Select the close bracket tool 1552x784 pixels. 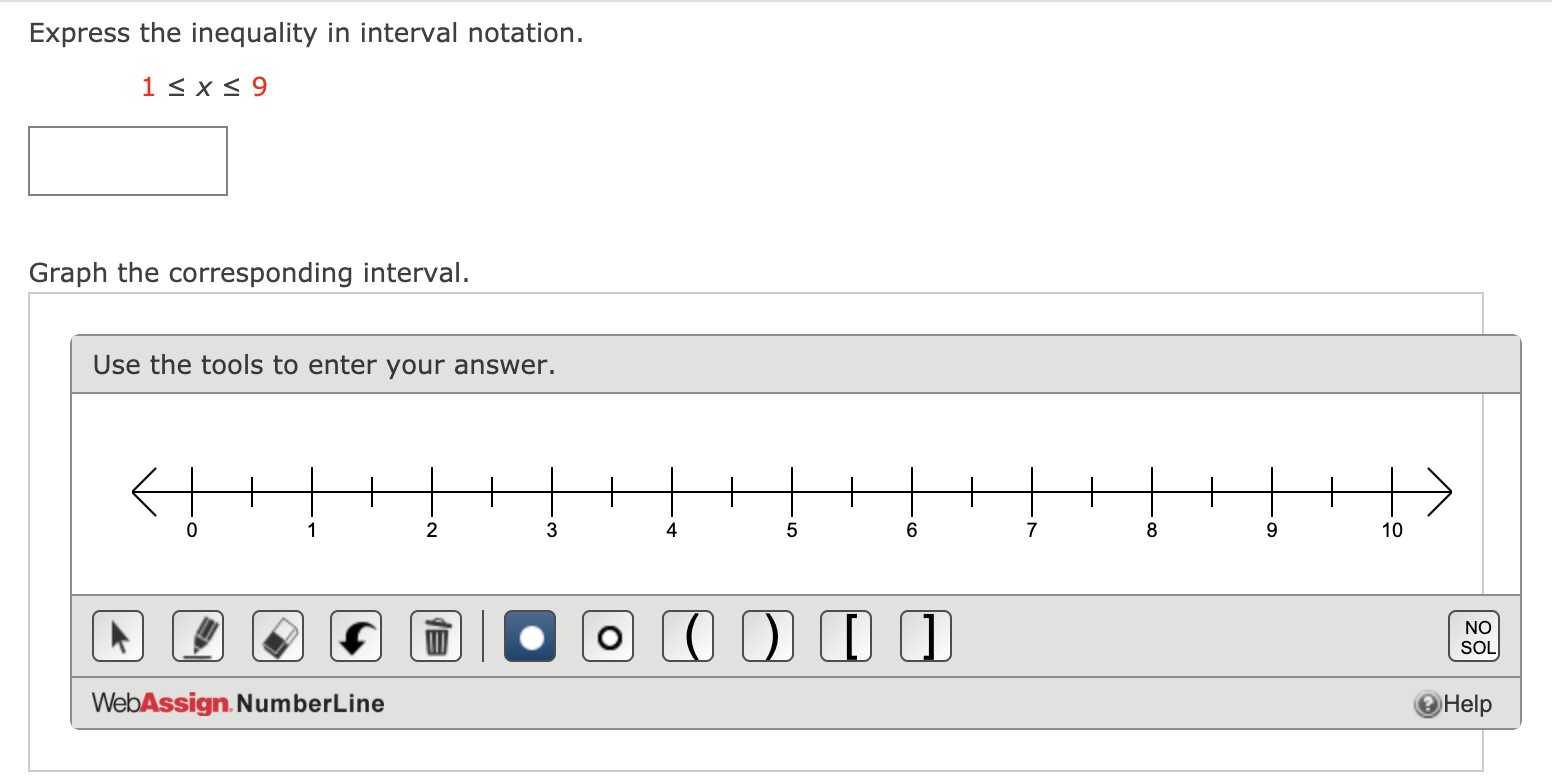tap(925, 635)
